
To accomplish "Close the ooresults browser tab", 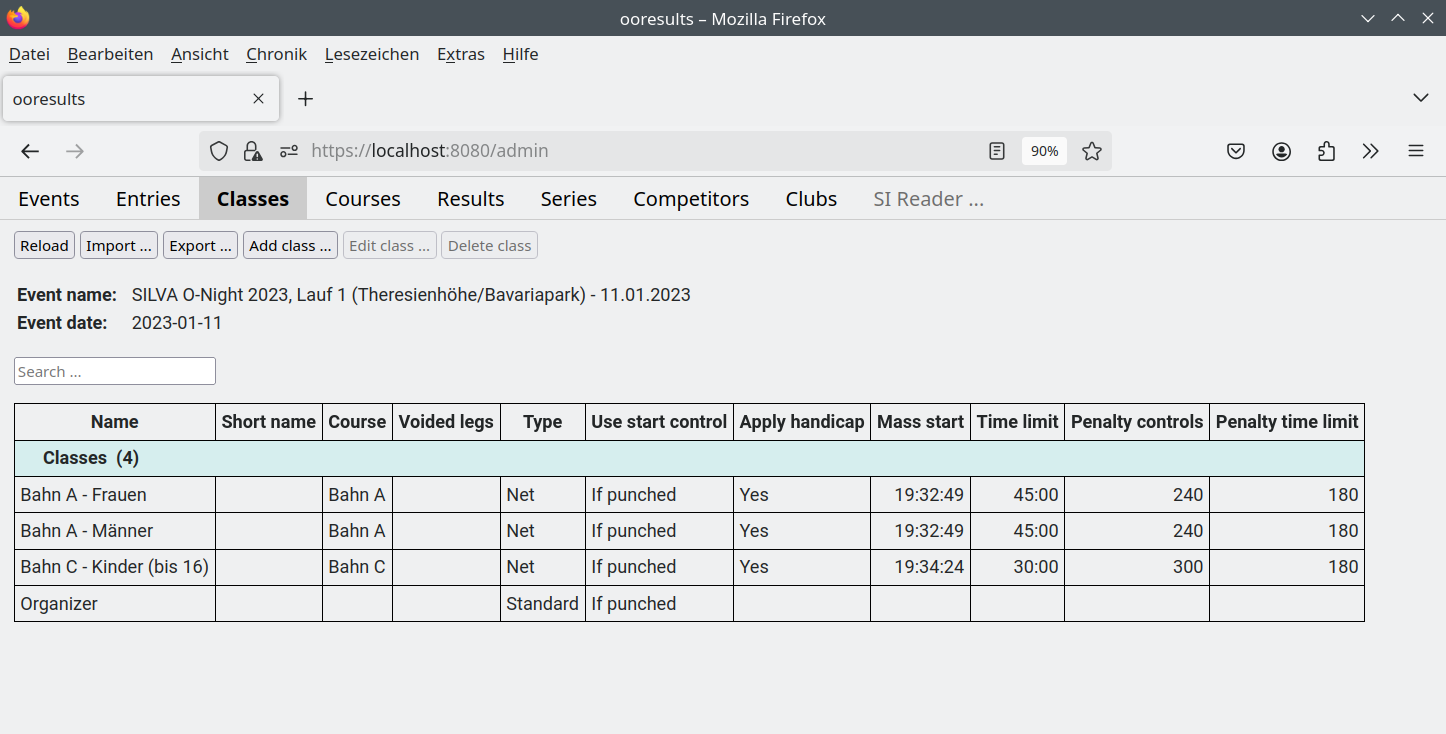I will coord(258,99).
